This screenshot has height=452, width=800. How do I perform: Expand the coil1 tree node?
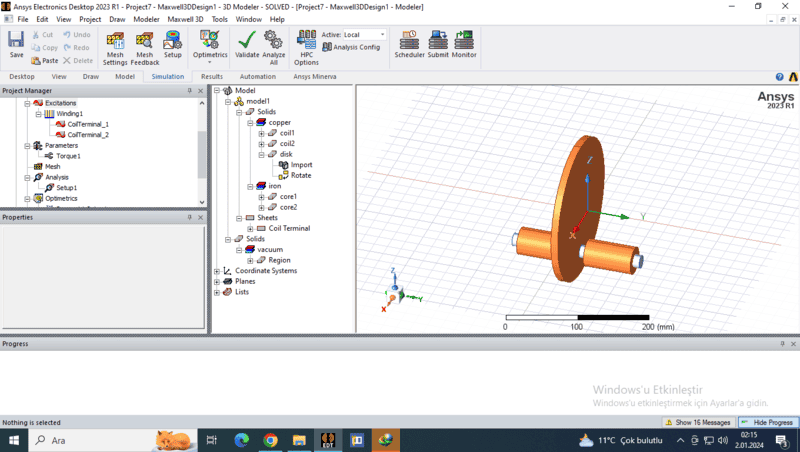[x=261, y=133]
